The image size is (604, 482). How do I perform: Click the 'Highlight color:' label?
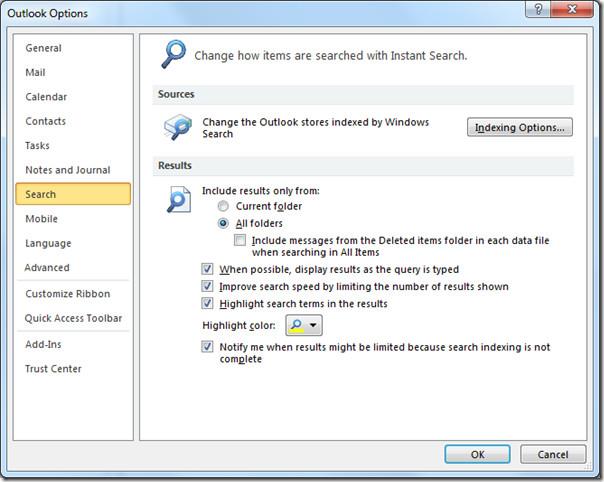tap(239, 326)
